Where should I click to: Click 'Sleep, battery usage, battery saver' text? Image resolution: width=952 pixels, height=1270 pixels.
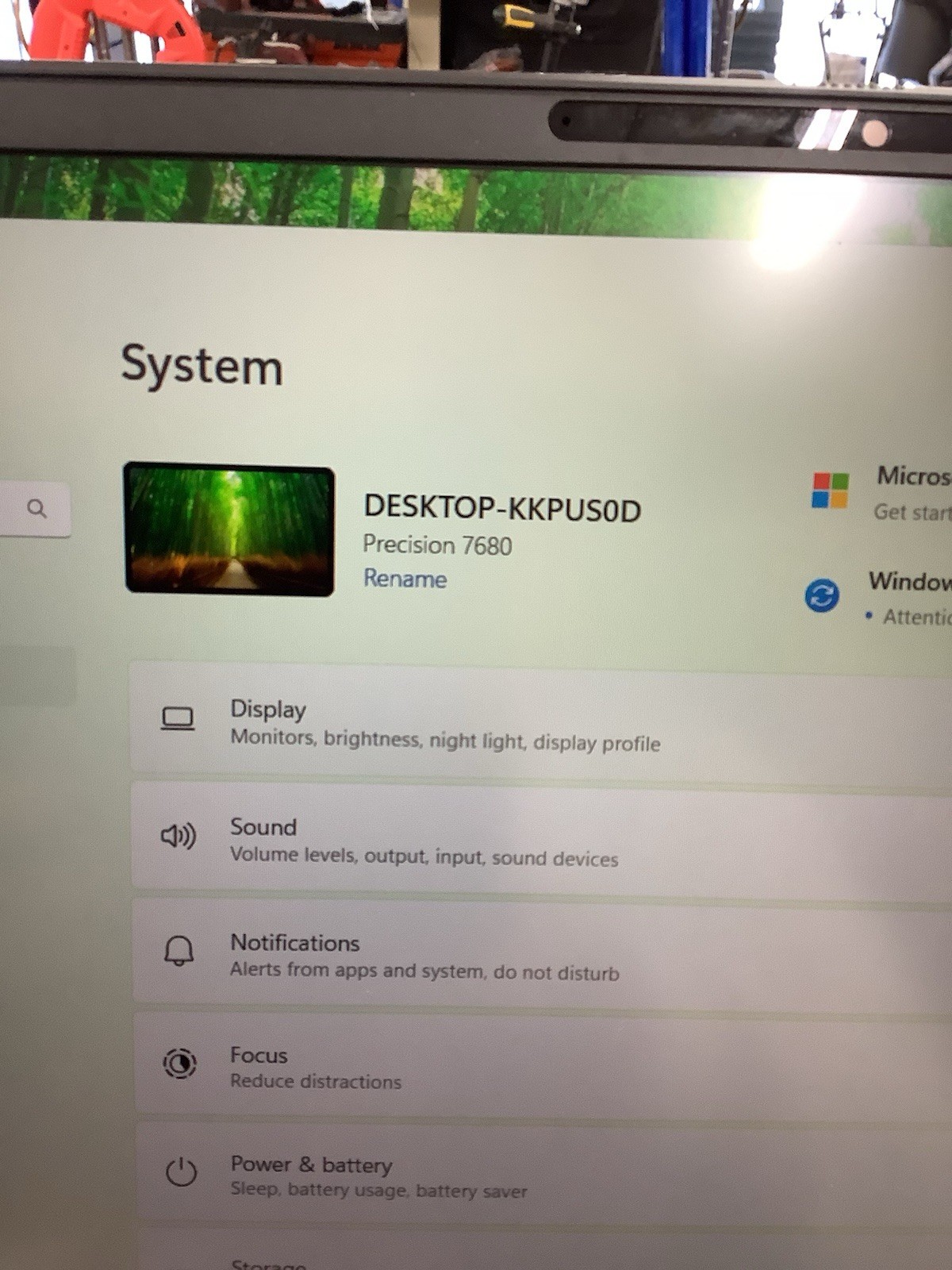click(x=378, y=1190)
